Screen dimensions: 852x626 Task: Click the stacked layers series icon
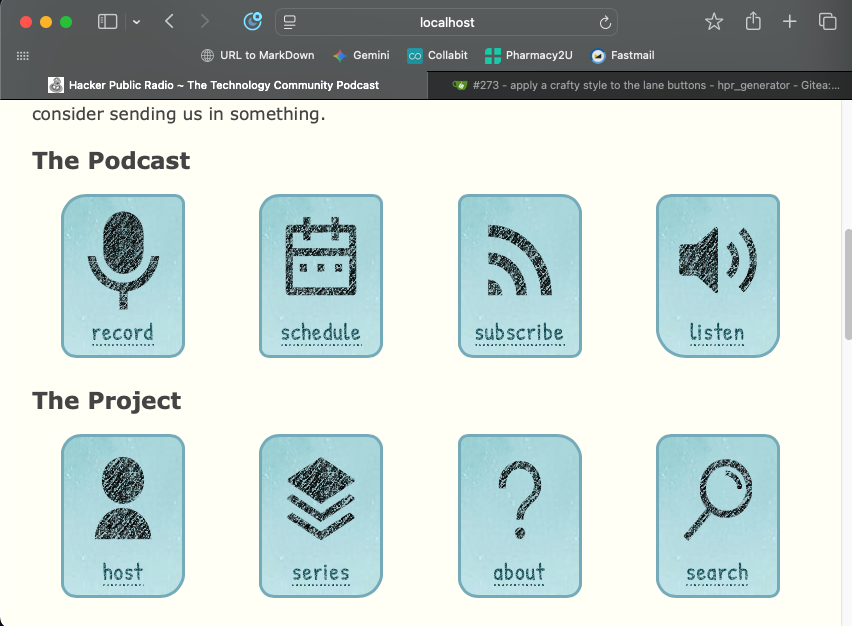320,497
